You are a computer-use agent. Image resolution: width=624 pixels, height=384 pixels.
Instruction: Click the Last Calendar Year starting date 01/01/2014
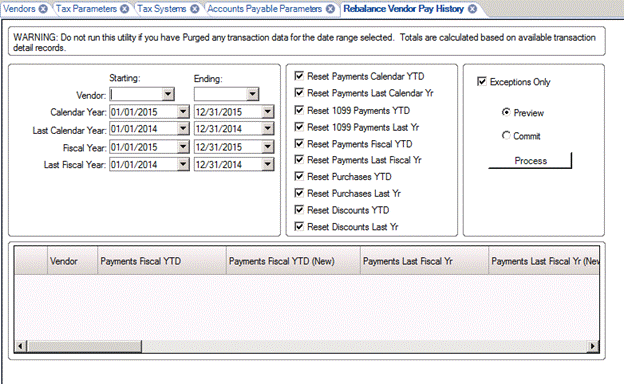tap(134, 129)
